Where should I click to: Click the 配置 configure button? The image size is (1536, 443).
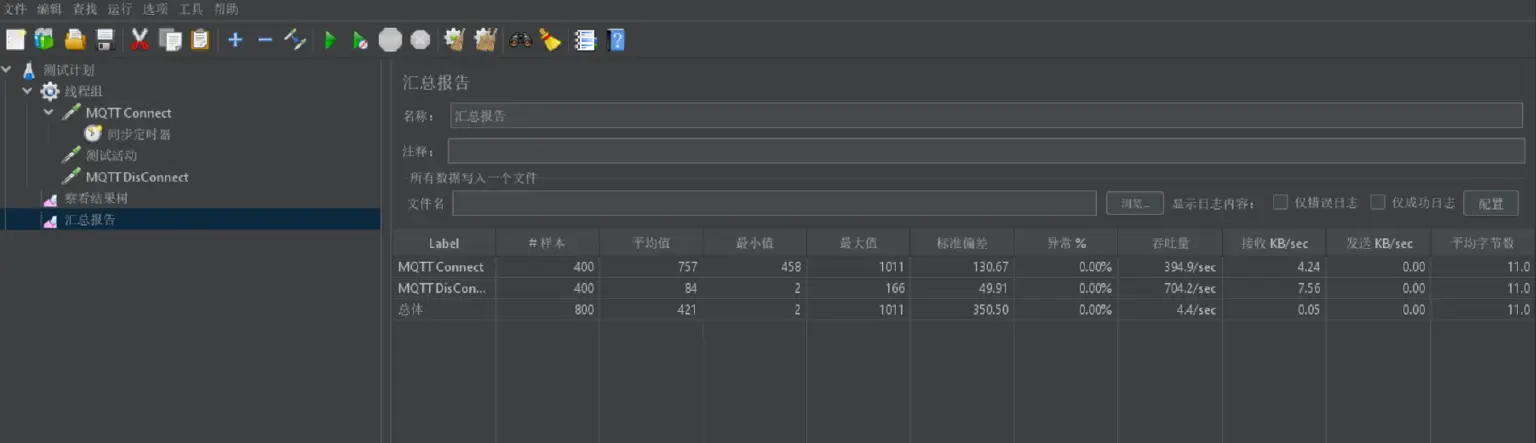pyautogui.click(x=1491, y=203)
